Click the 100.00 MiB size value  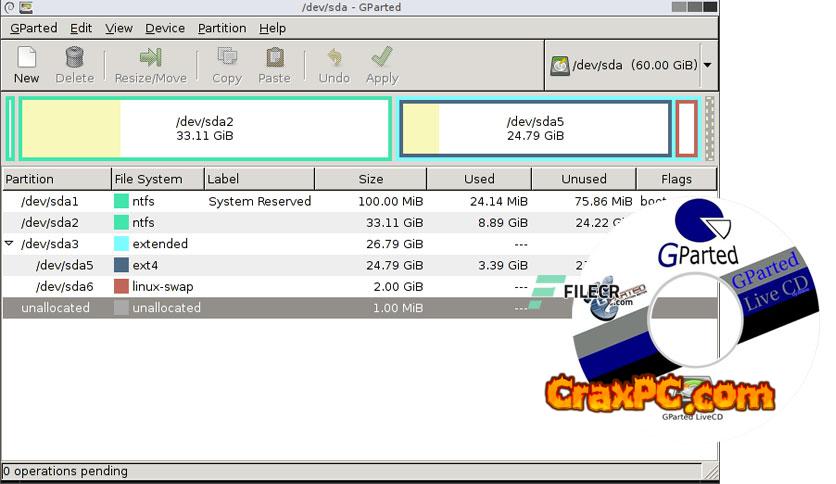(390, 201)
